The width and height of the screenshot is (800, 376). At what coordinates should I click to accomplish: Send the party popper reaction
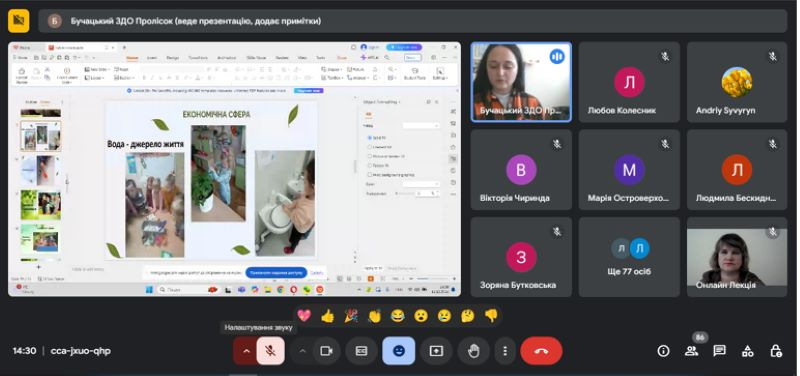point(351,316)
